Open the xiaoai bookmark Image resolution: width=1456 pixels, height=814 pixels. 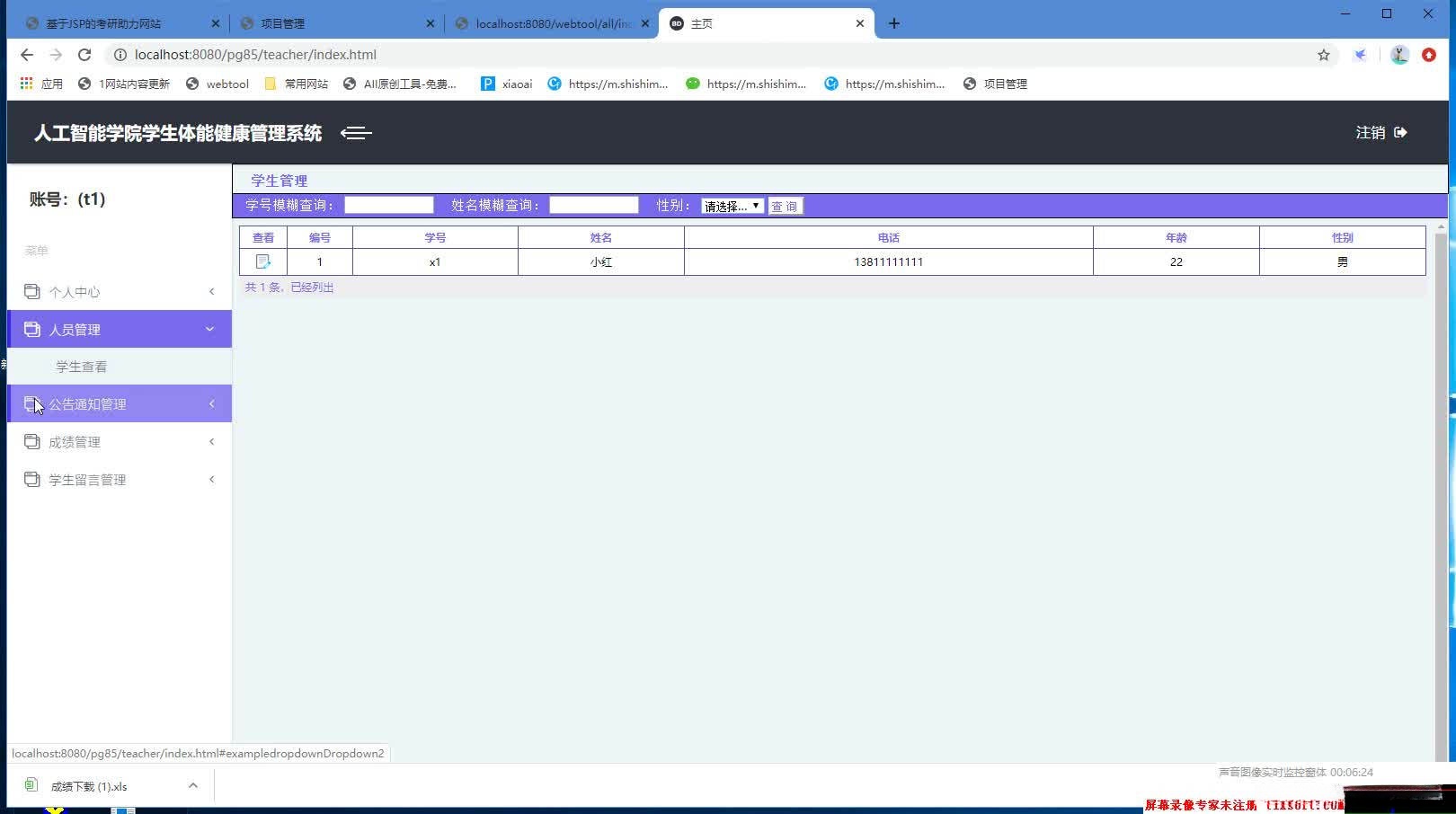507,84
